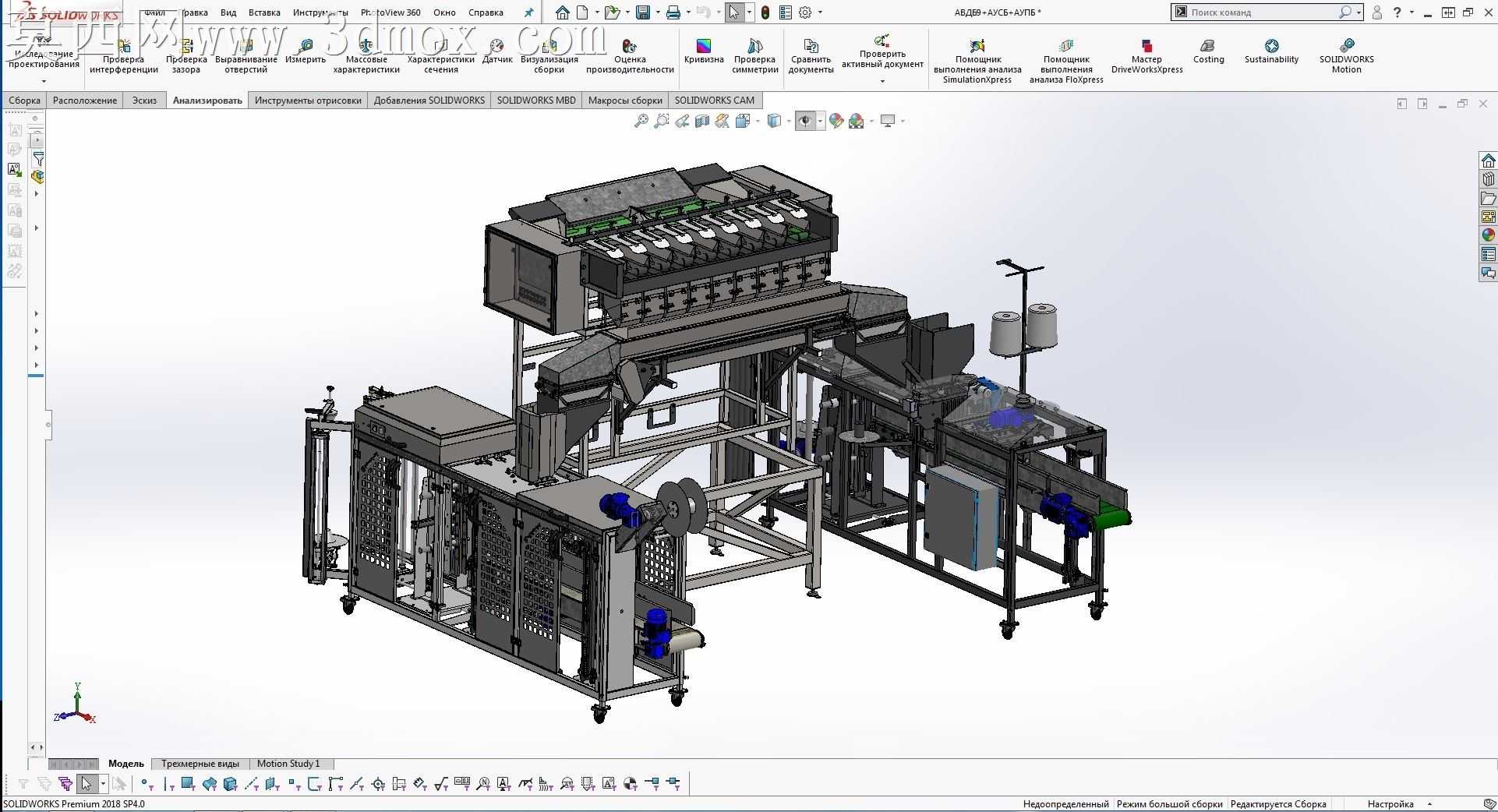Screen dimensions: 1498x812
Task: Click the Home icon in top toolbar
Action: (562, 12)
